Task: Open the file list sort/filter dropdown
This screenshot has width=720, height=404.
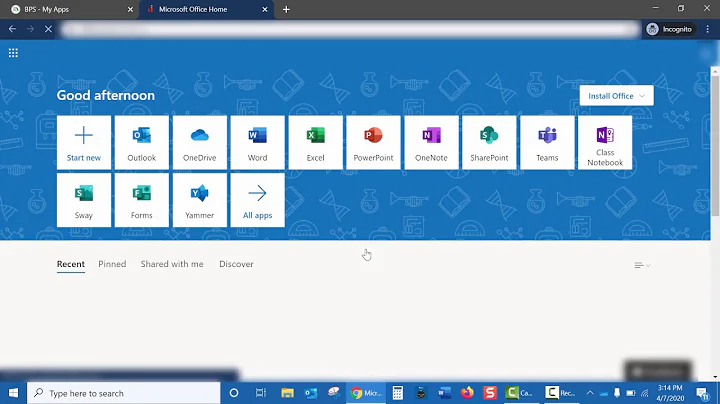Action: click(642, 265)
